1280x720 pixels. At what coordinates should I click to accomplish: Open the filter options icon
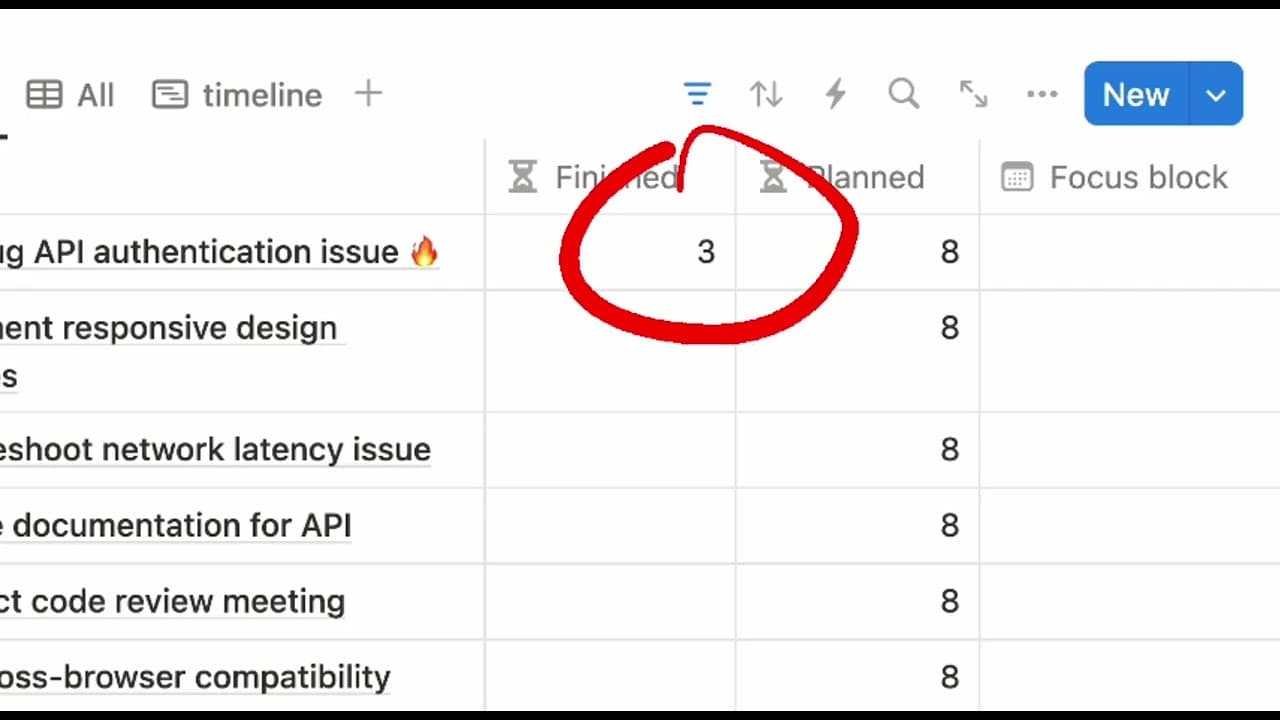click(x=697, y=95)
